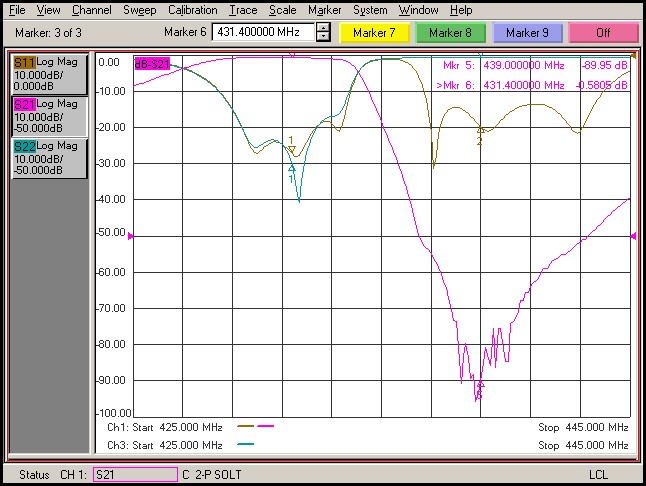646x486 pixels.
Task: Open the File menu
Action: coord(17,10)
